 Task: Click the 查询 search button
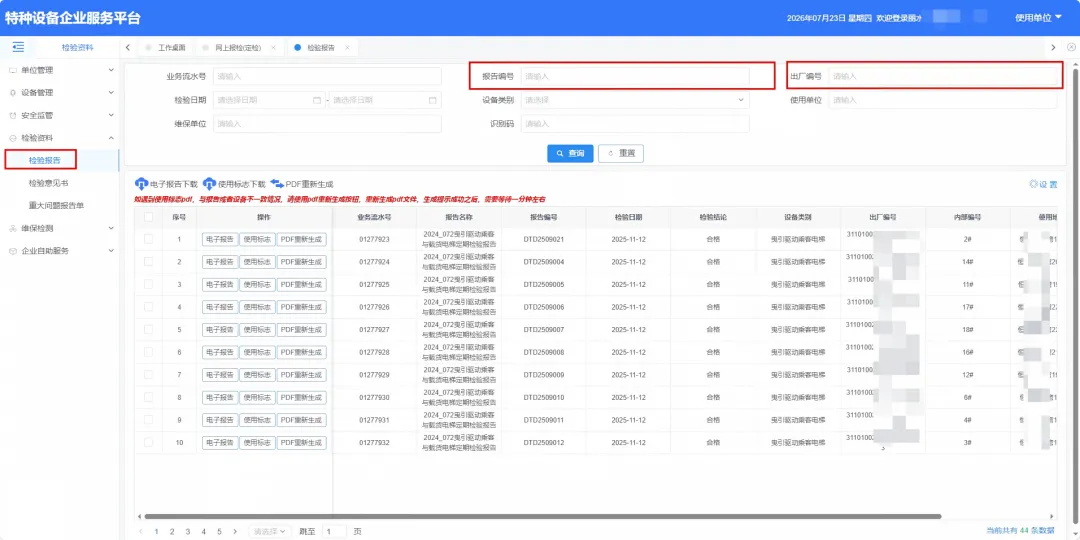(570, 154)
